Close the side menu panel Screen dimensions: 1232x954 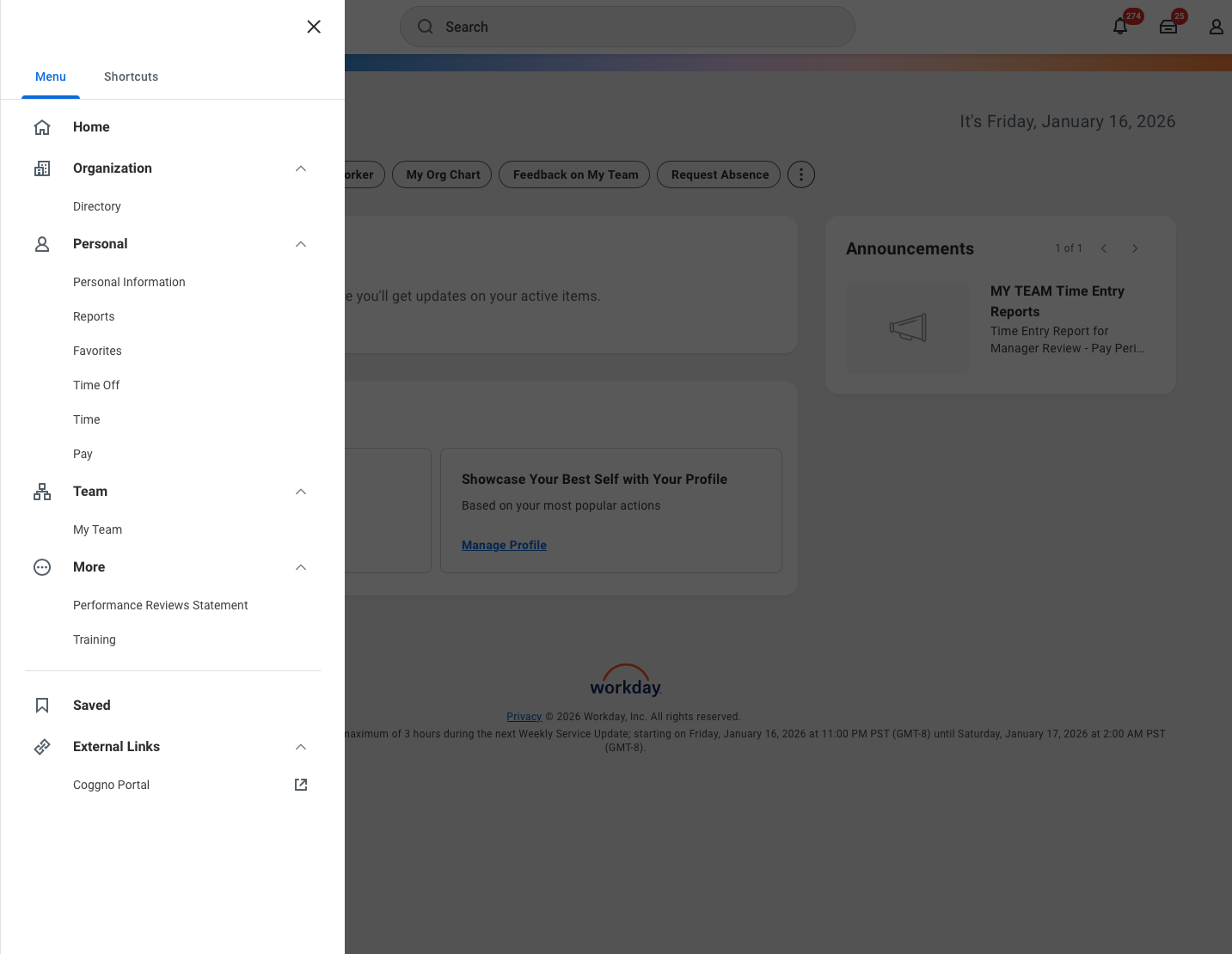coord(314,27)
